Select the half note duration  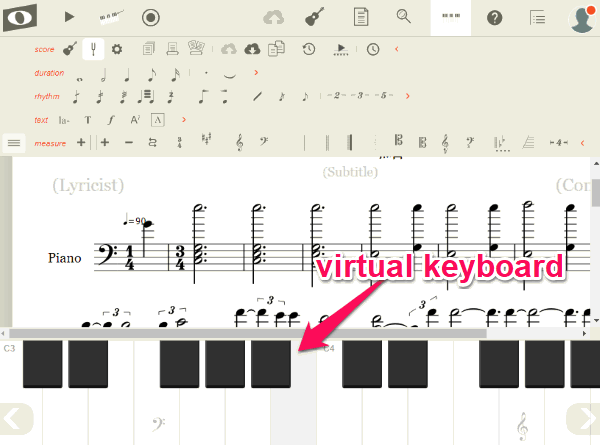click(x=103, y=74)
